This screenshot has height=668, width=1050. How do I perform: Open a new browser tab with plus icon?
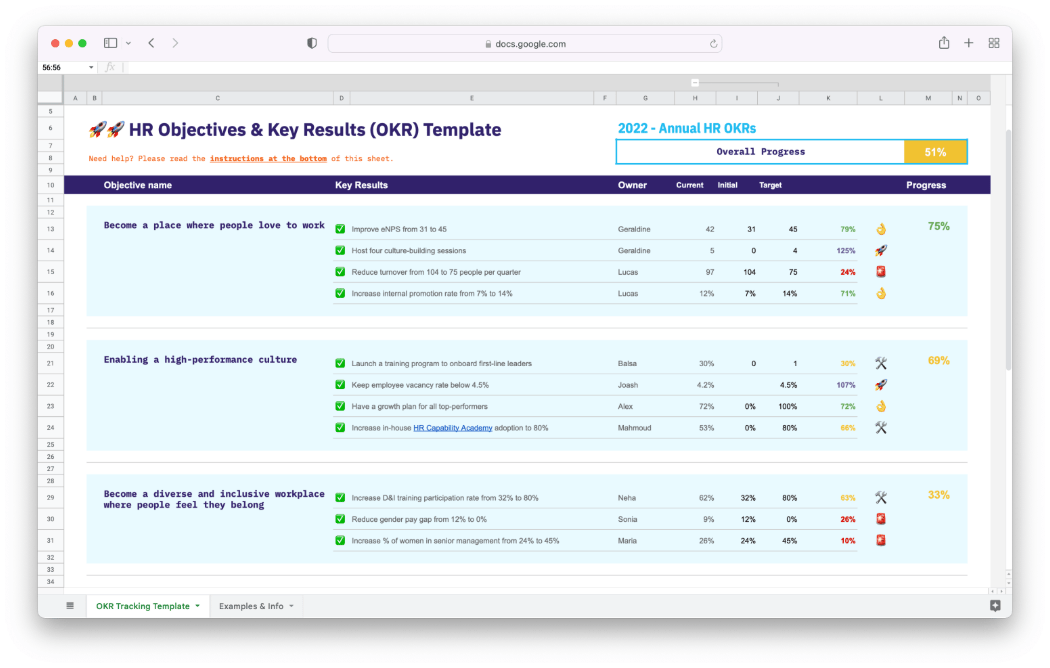point(968,43)
